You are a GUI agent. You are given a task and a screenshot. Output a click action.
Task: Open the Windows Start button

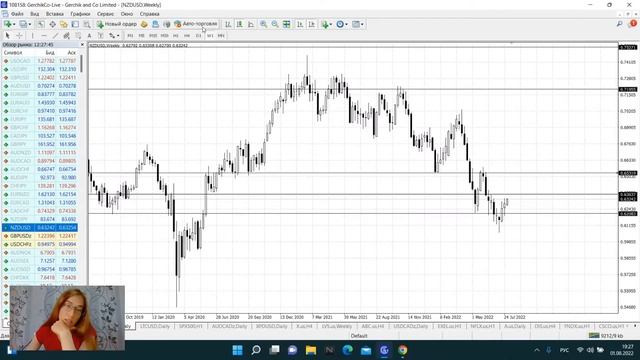[x=237, y=350]
